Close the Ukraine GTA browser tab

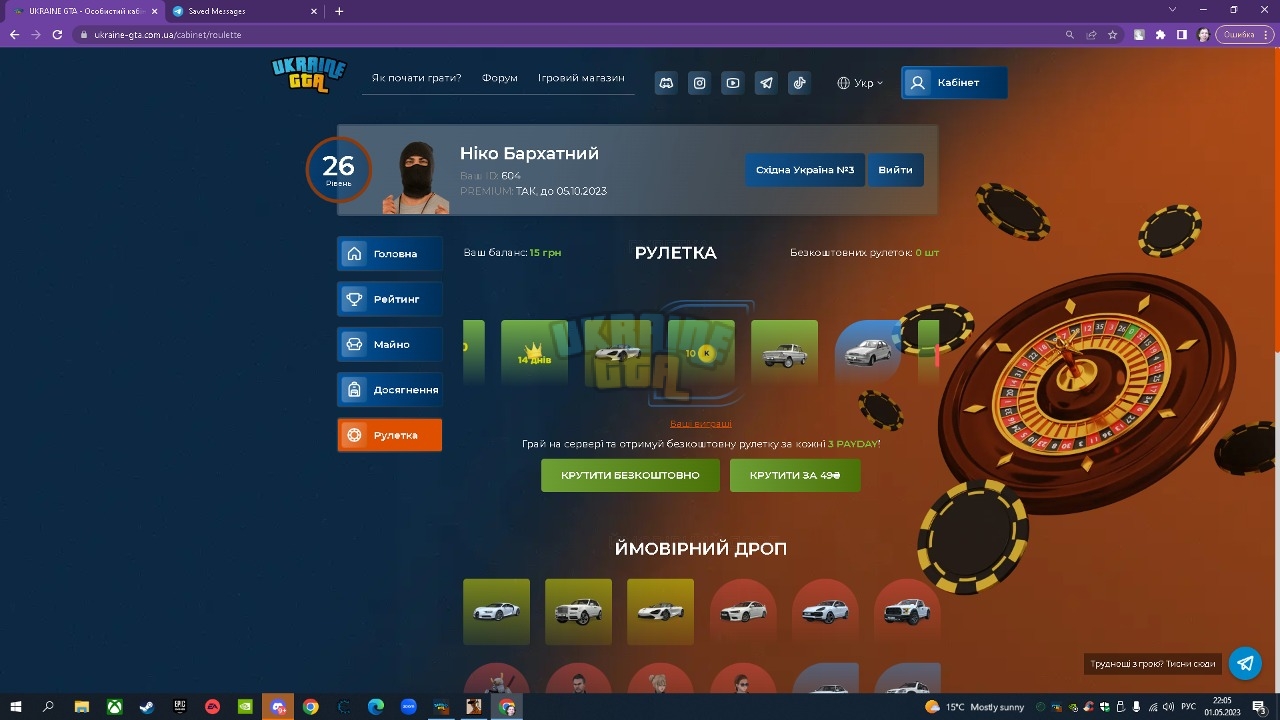154,11
